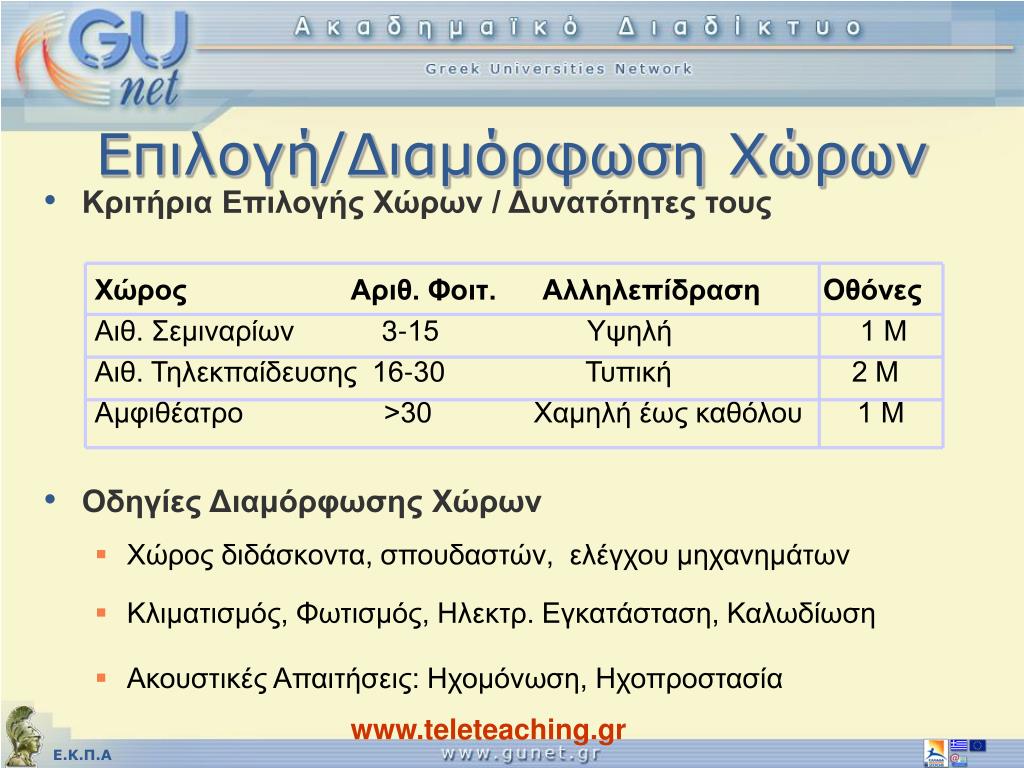
Task: Select the 'Υψηλή' table cell
Action: 629,332
